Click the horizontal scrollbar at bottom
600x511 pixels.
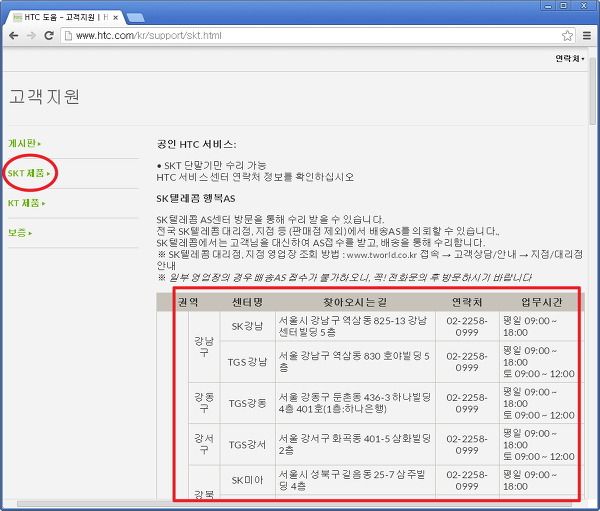pos(295,503)
